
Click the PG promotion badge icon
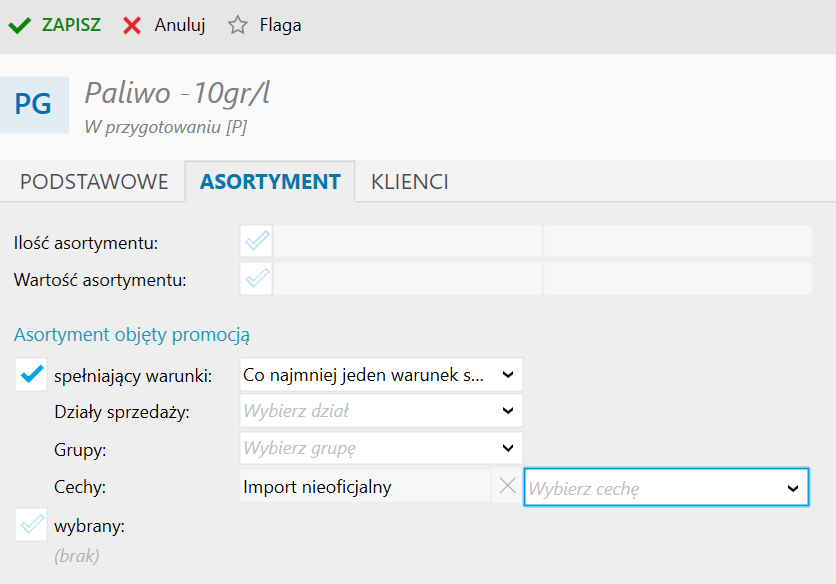point(34,104)
